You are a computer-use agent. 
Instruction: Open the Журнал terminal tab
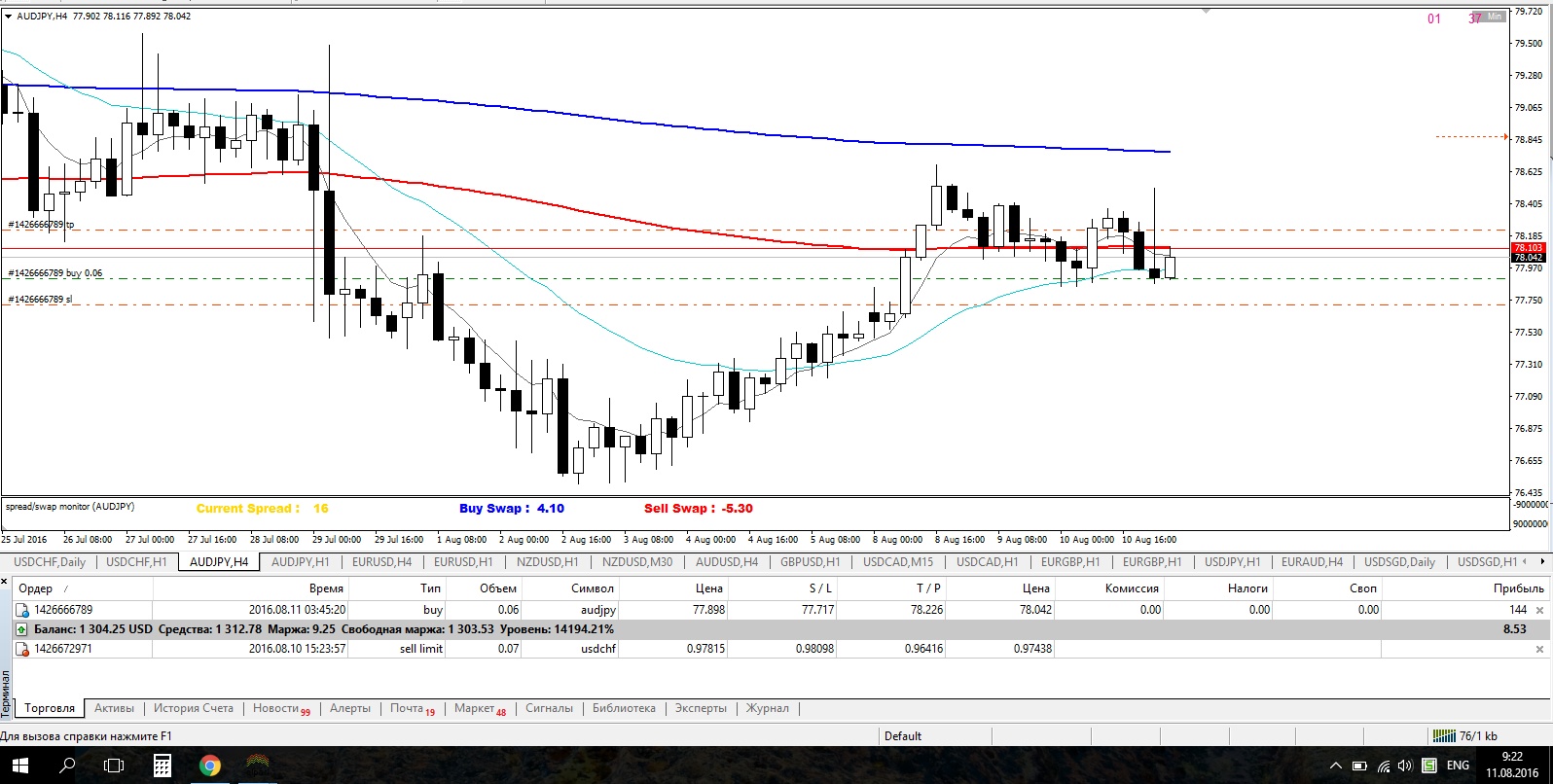click(767, 708)
